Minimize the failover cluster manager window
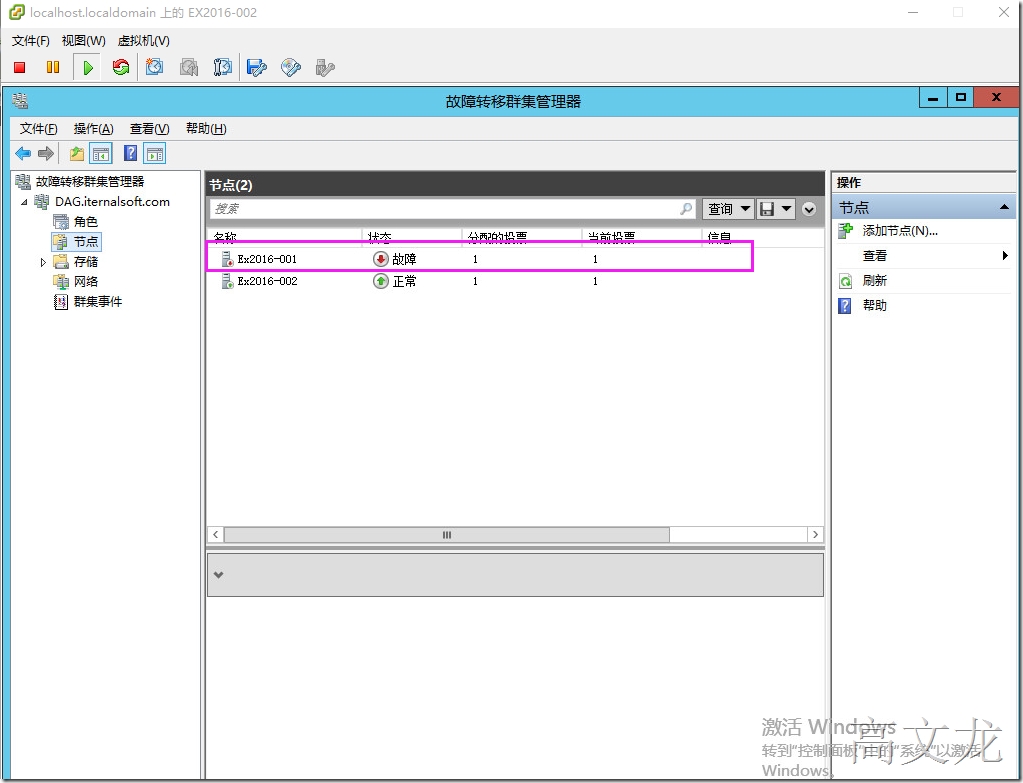Screen dimensions: 1023x783 933,99
